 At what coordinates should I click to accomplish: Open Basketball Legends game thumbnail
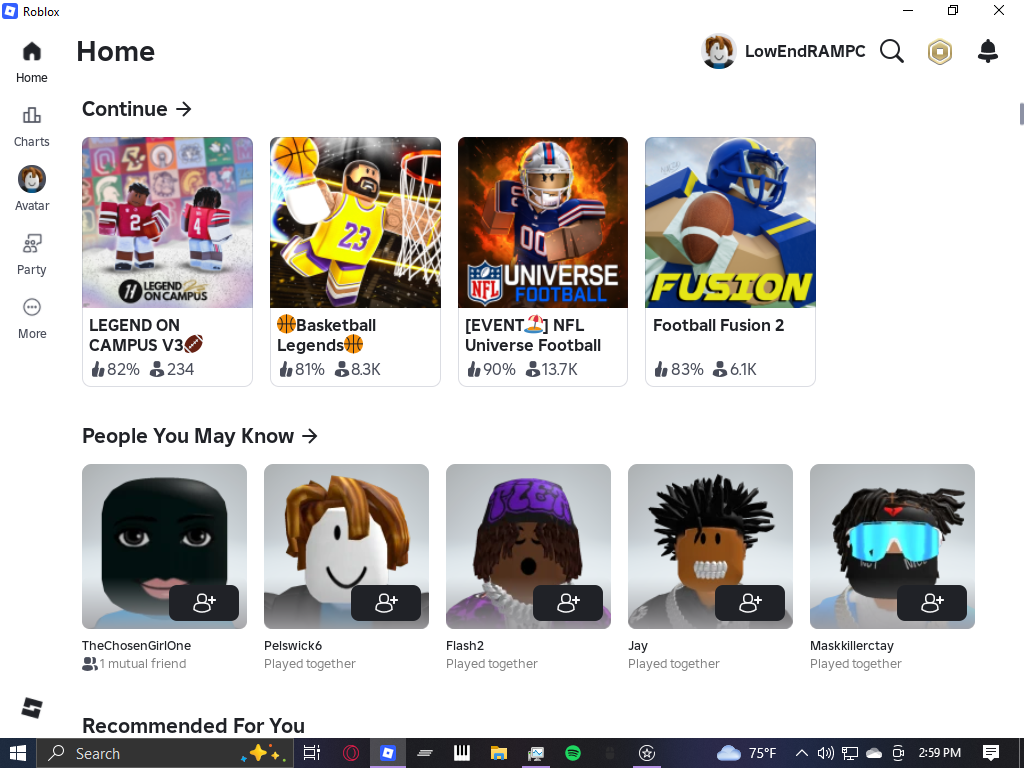355,222
